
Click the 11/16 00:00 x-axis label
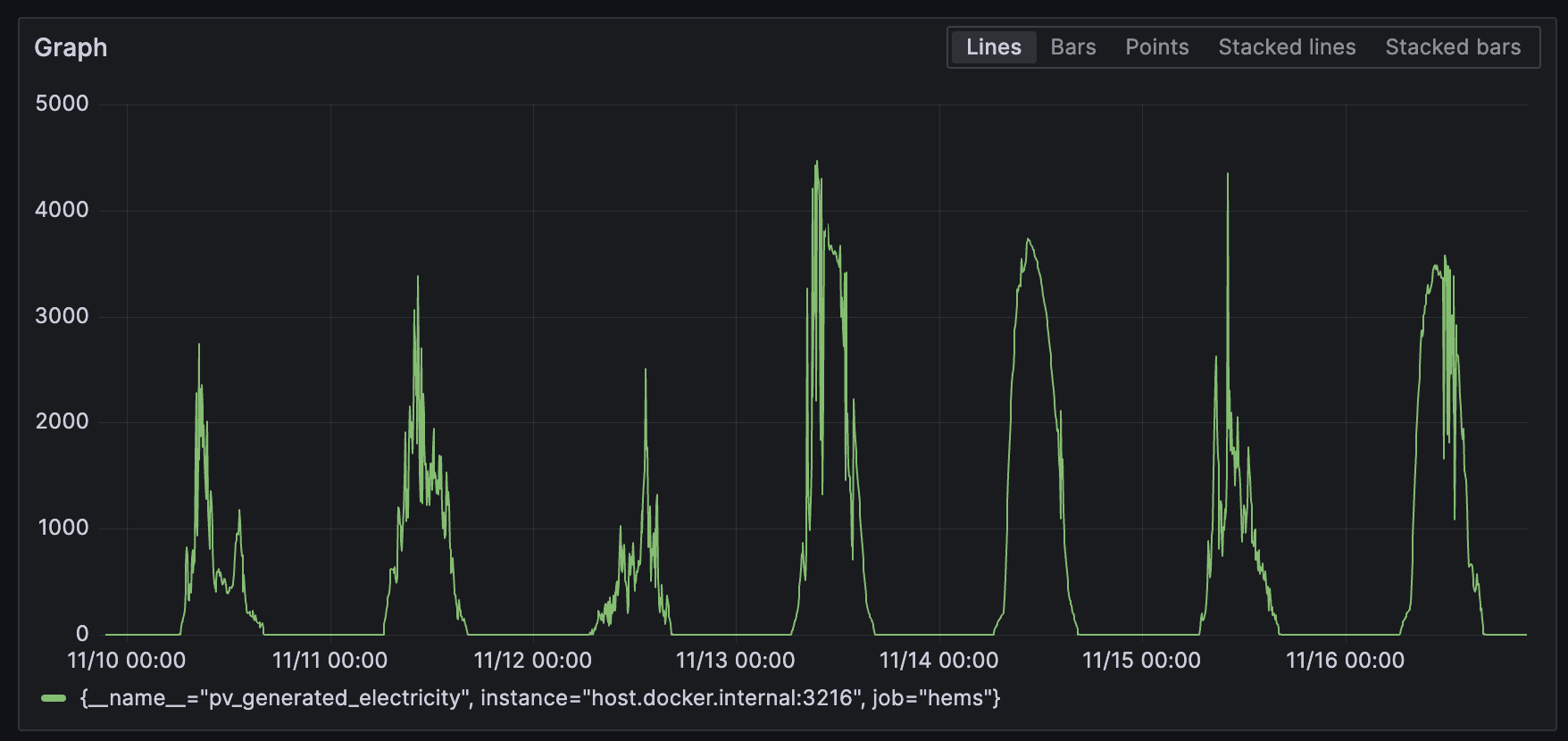click(1345, 661)
